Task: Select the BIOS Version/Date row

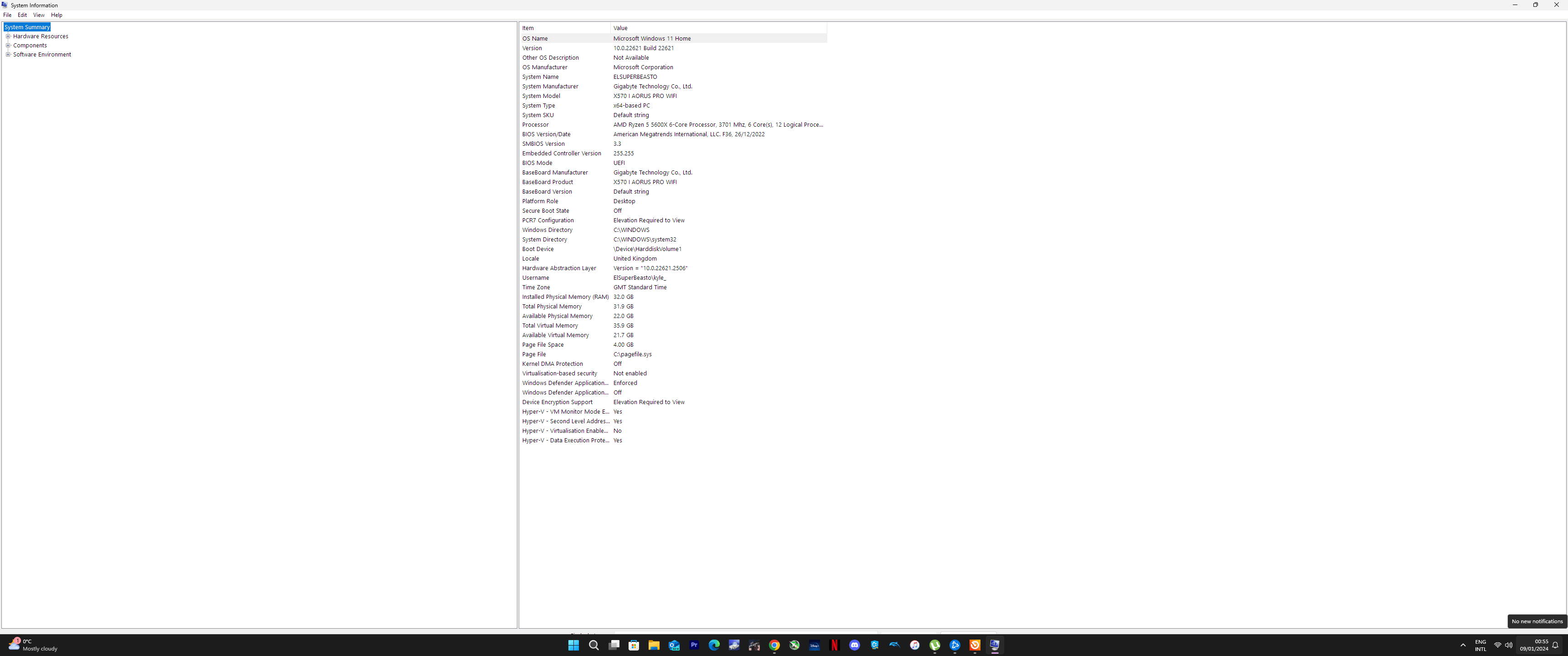Action: point(673,134)
